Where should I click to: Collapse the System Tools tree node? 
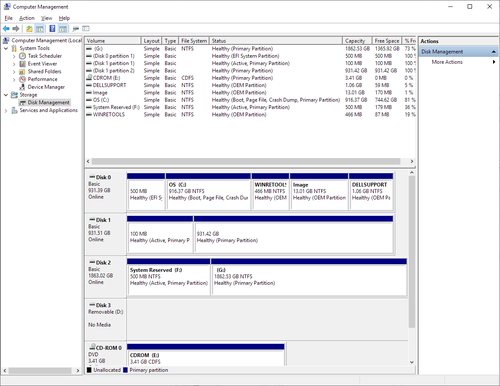pyautogui.click(x=6, y=48)
